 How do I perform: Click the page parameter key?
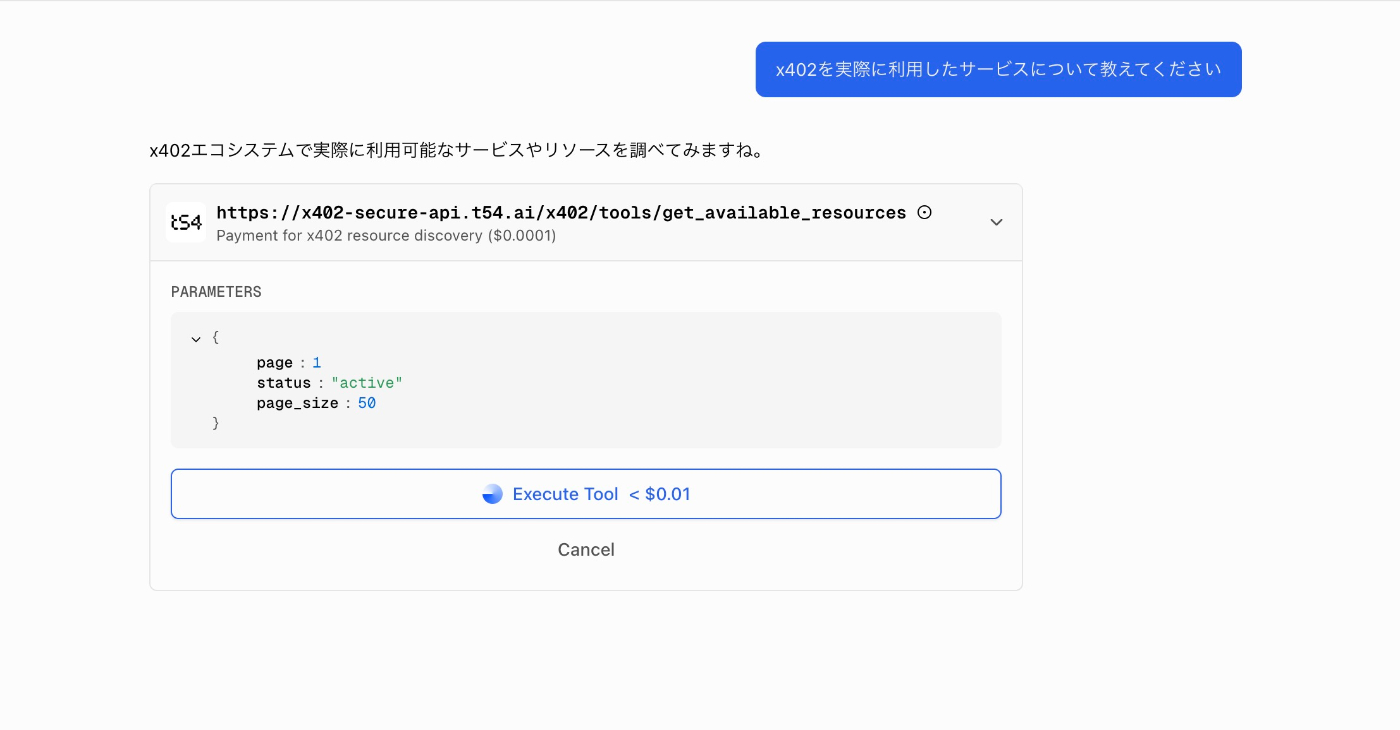[x=275, y=363]
